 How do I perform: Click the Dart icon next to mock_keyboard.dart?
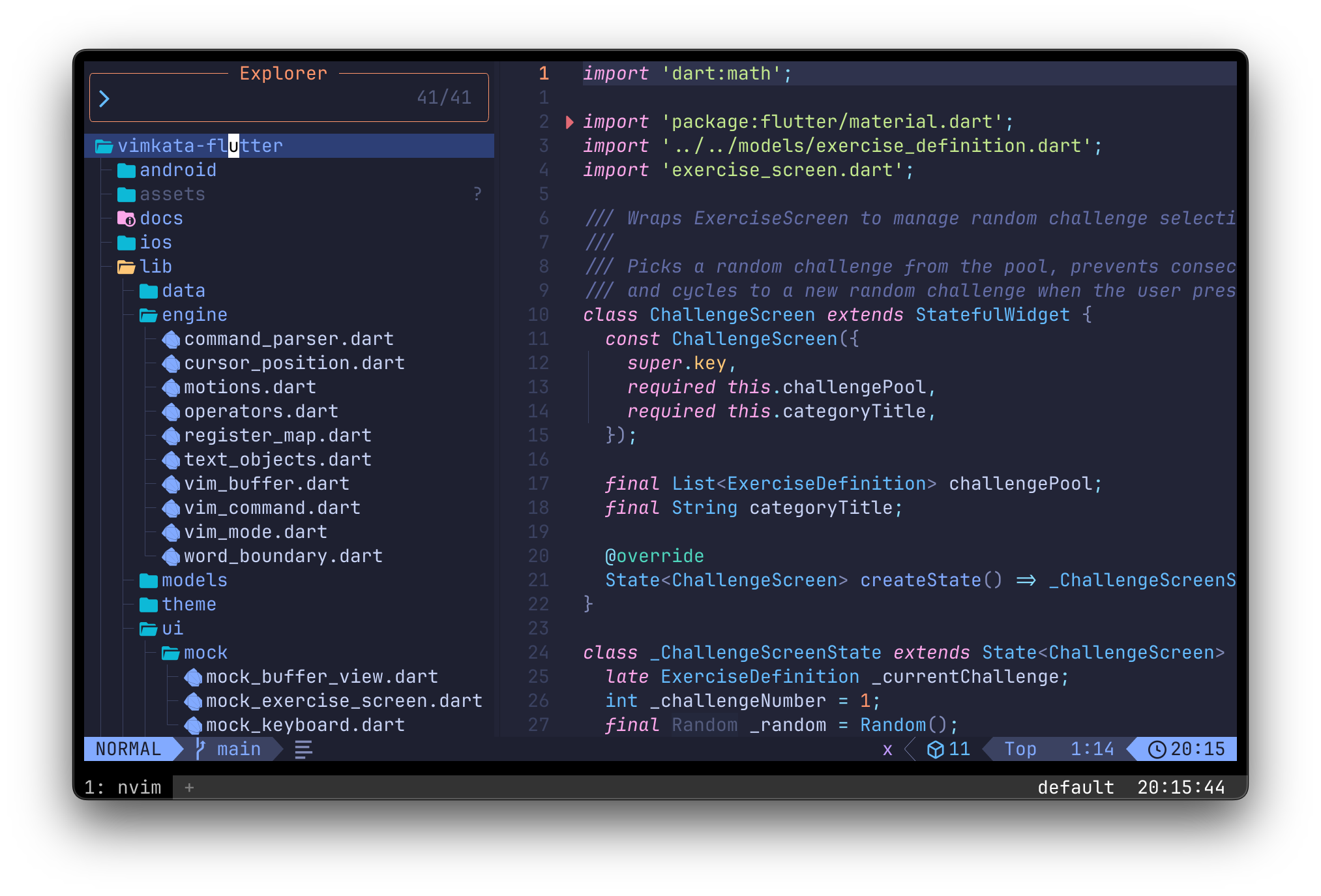(x=193, y=725)
